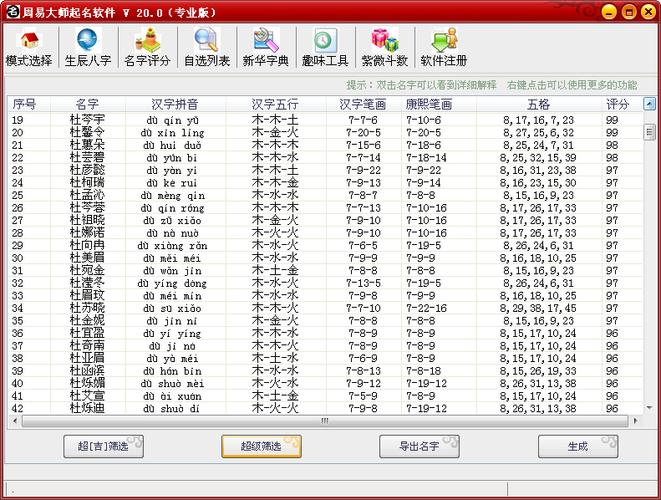The height and width of the screenshot is (500, 661).
Task: Click the horizontal scrollbar thumb
Action: pos(325,421)
